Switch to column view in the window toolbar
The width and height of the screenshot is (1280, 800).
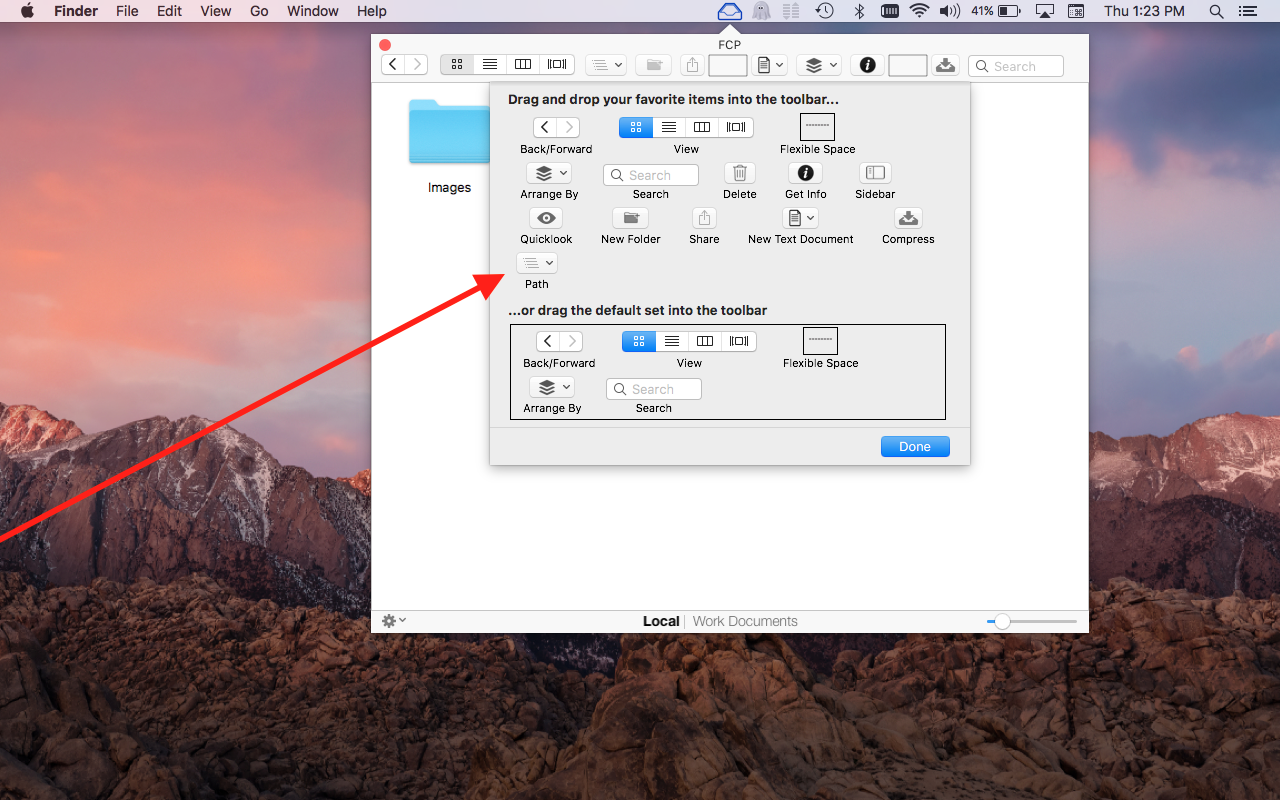(523, 65)
